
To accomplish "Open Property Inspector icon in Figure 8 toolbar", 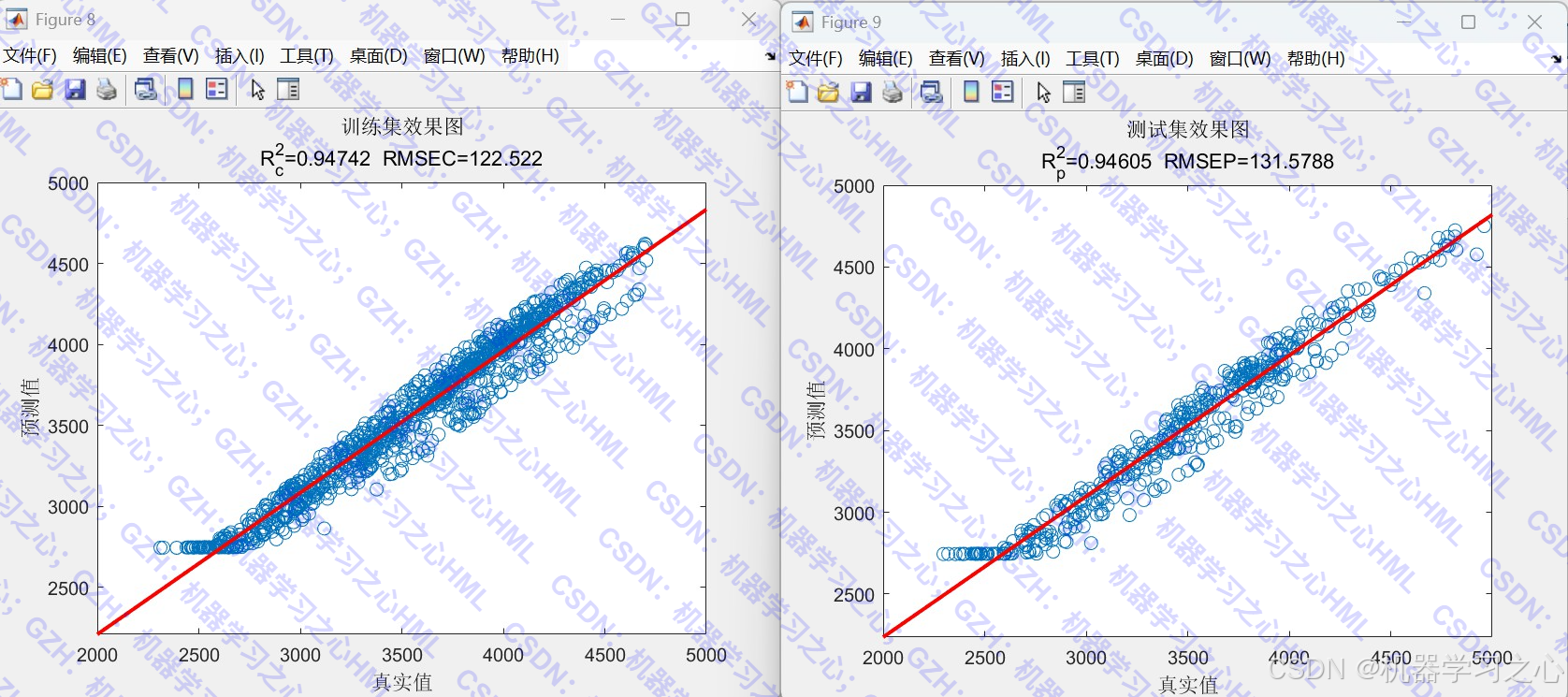I will coord(288,90).
